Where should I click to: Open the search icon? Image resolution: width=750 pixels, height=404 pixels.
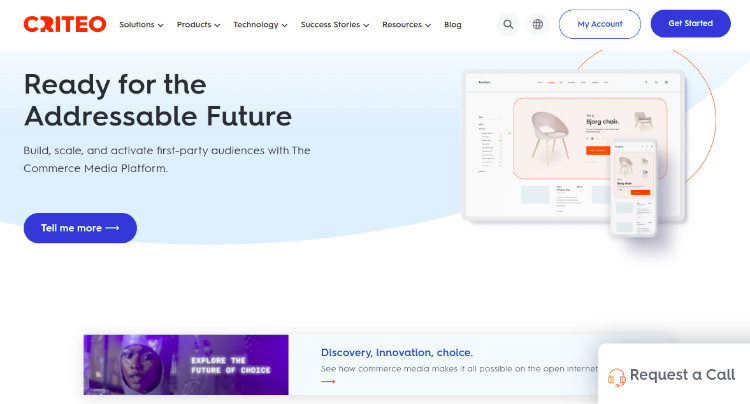[508, 24]
